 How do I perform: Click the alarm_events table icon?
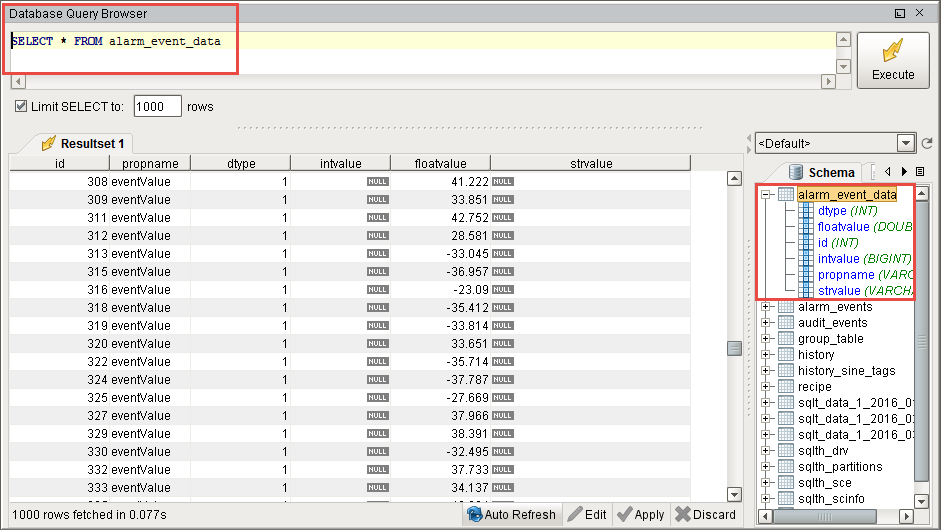click(x=786, y=307)
